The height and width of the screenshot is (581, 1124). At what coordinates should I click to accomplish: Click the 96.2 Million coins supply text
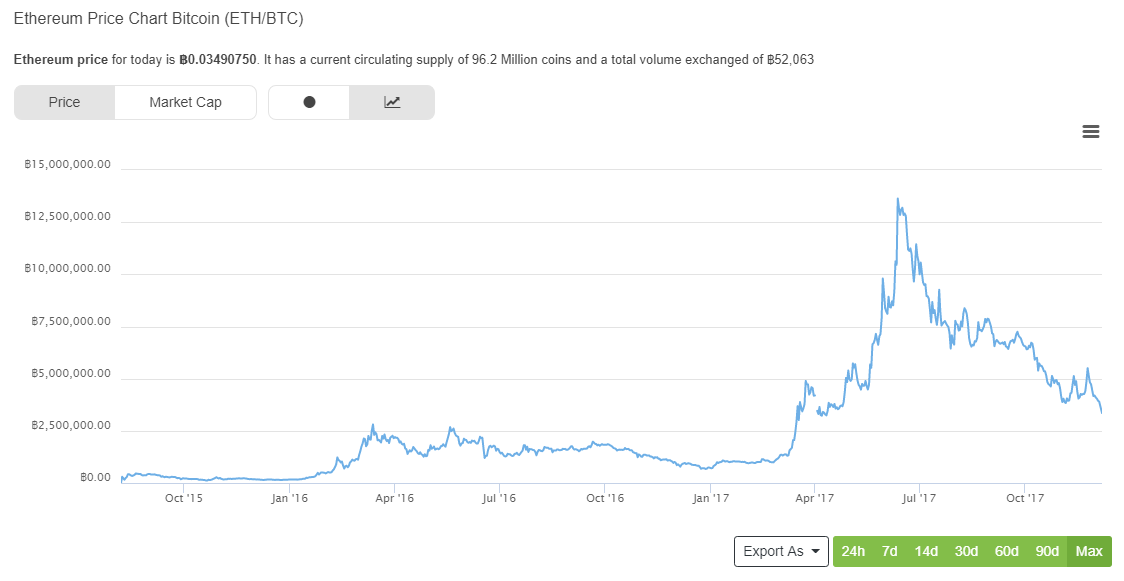[x=521, y=59]
